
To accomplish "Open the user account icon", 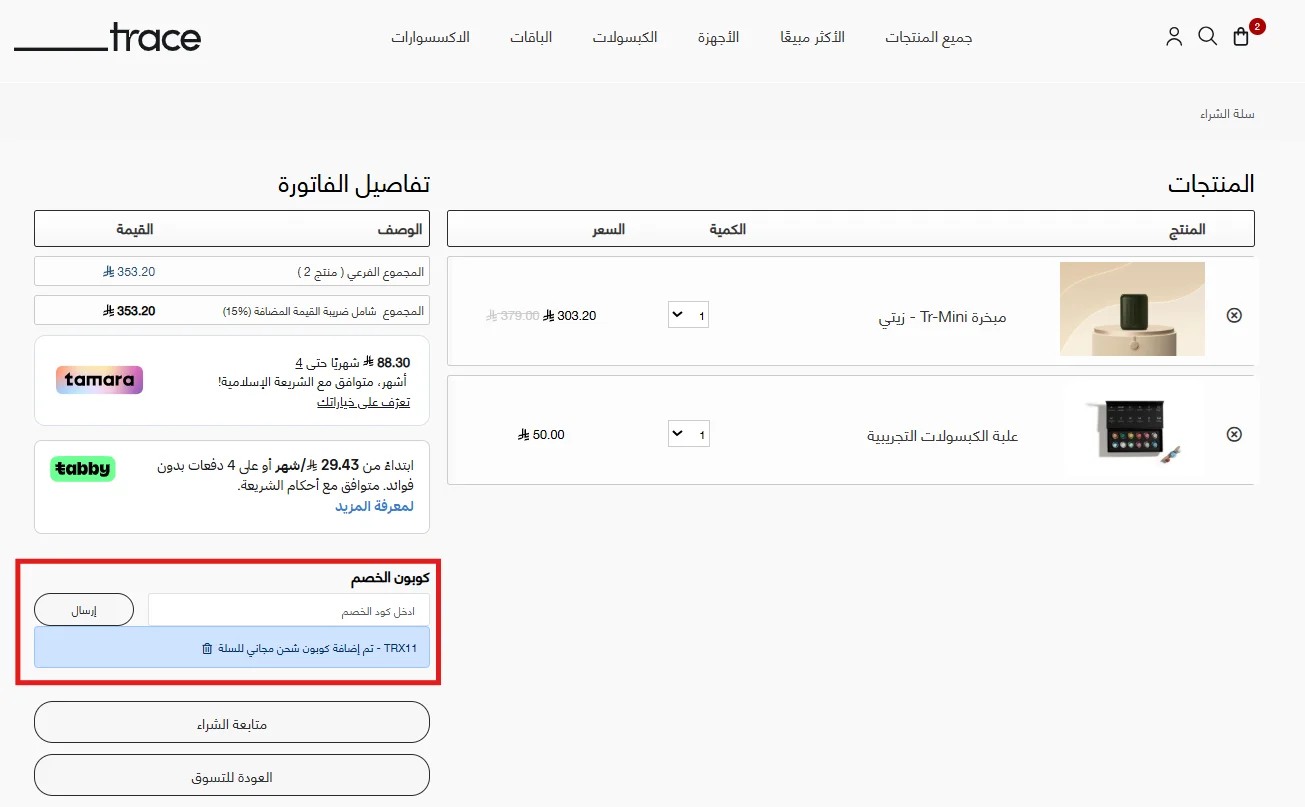I will click(1174, 37).
